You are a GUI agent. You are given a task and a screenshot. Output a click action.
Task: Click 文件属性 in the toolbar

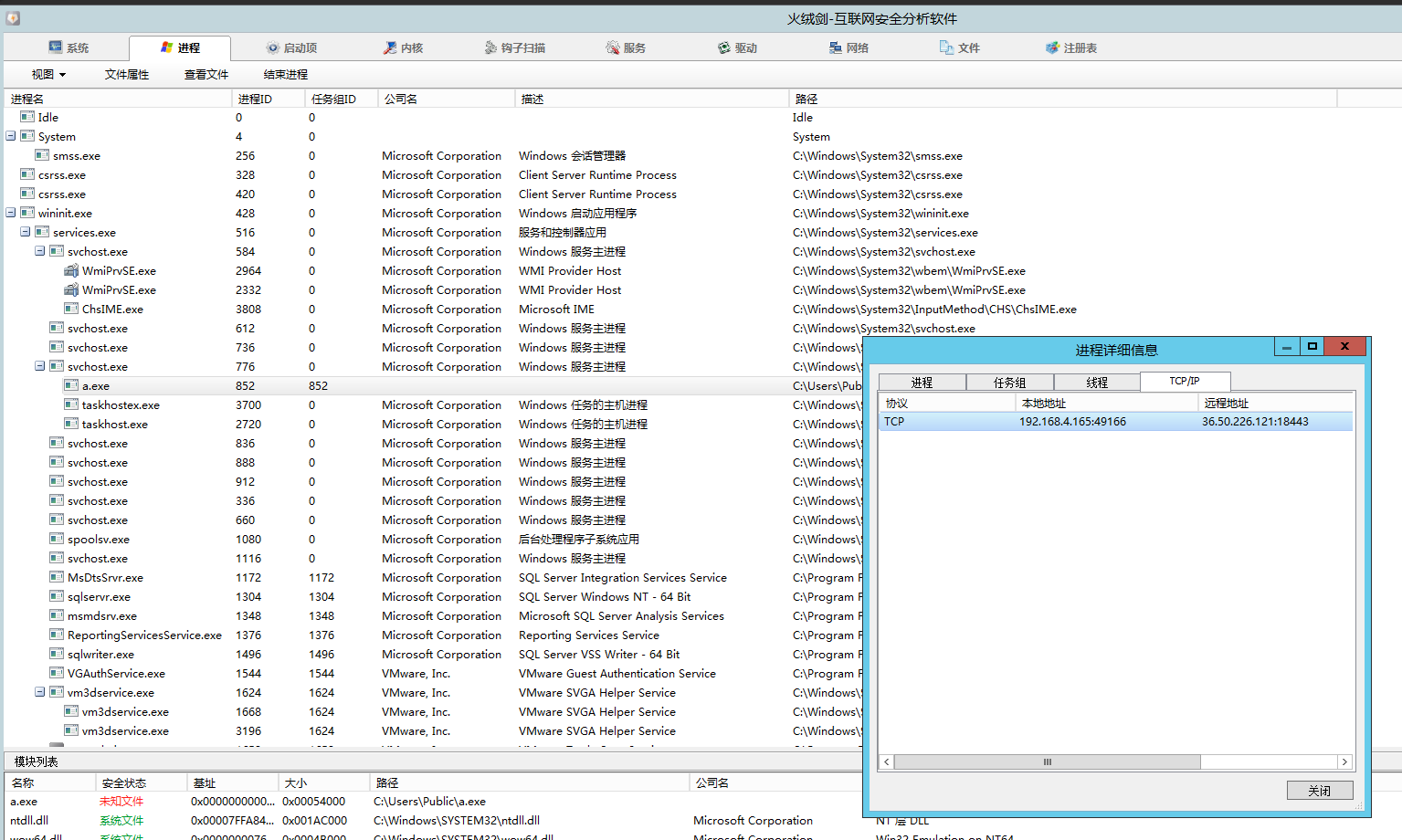(127, 75)
